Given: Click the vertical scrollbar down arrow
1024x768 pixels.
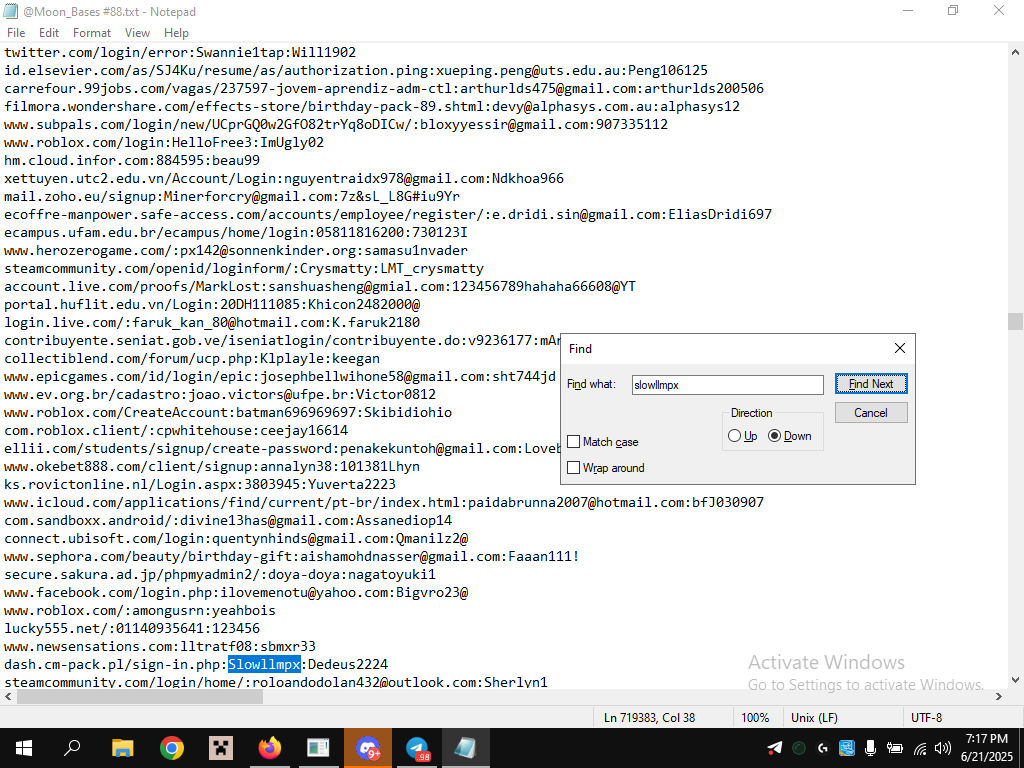Looking at the screenshot, I should [x=1015, y=680].
